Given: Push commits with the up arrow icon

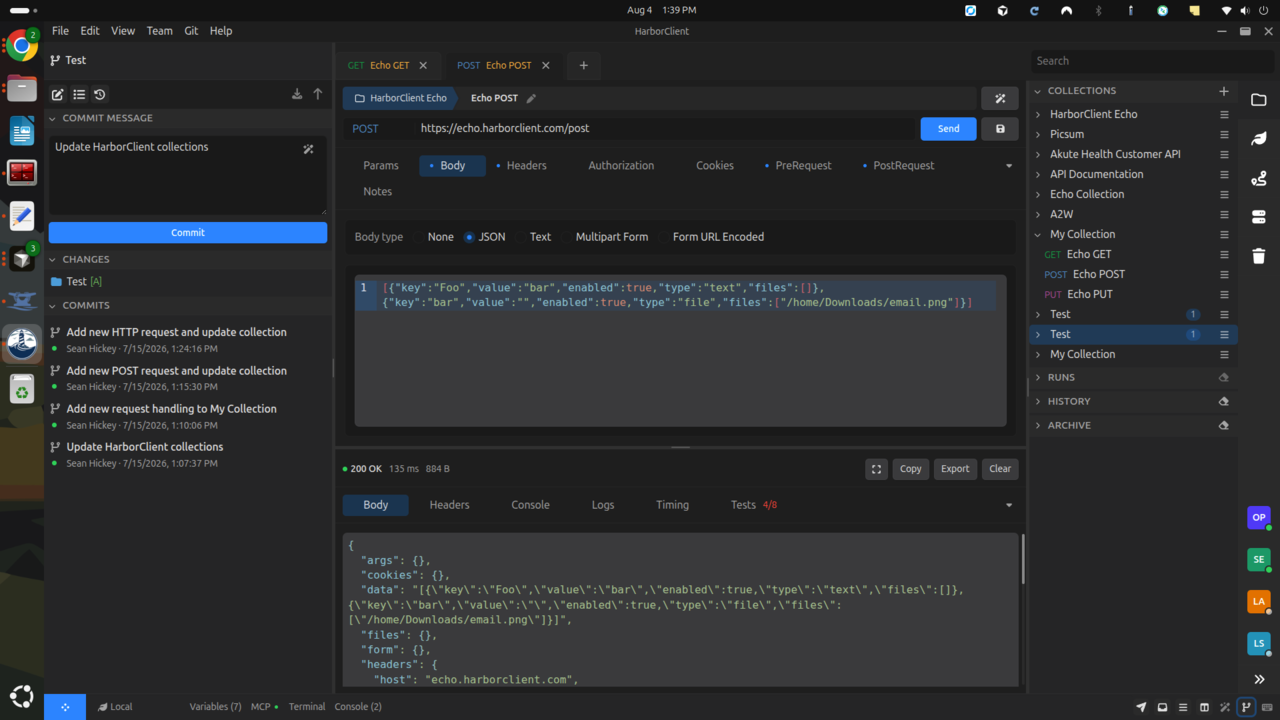Looking at the screenshot, I should click(x=318, y=94).
